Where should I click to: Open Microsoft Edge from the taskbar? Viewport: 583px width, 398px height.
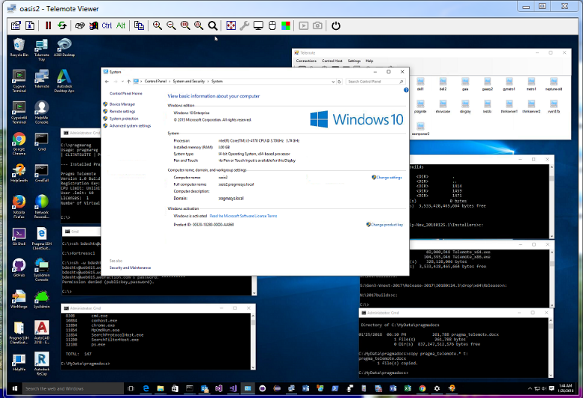[146, 389]
